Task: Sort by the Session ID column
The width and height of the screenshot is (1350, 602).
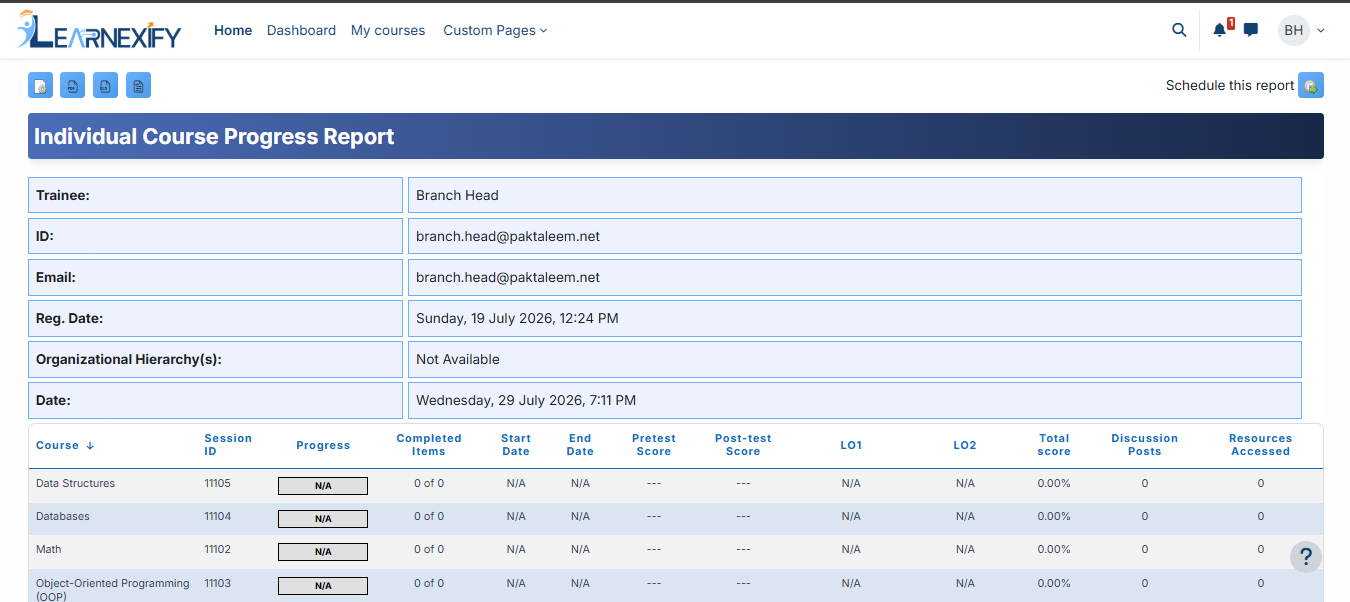Action: click(228, 445)
